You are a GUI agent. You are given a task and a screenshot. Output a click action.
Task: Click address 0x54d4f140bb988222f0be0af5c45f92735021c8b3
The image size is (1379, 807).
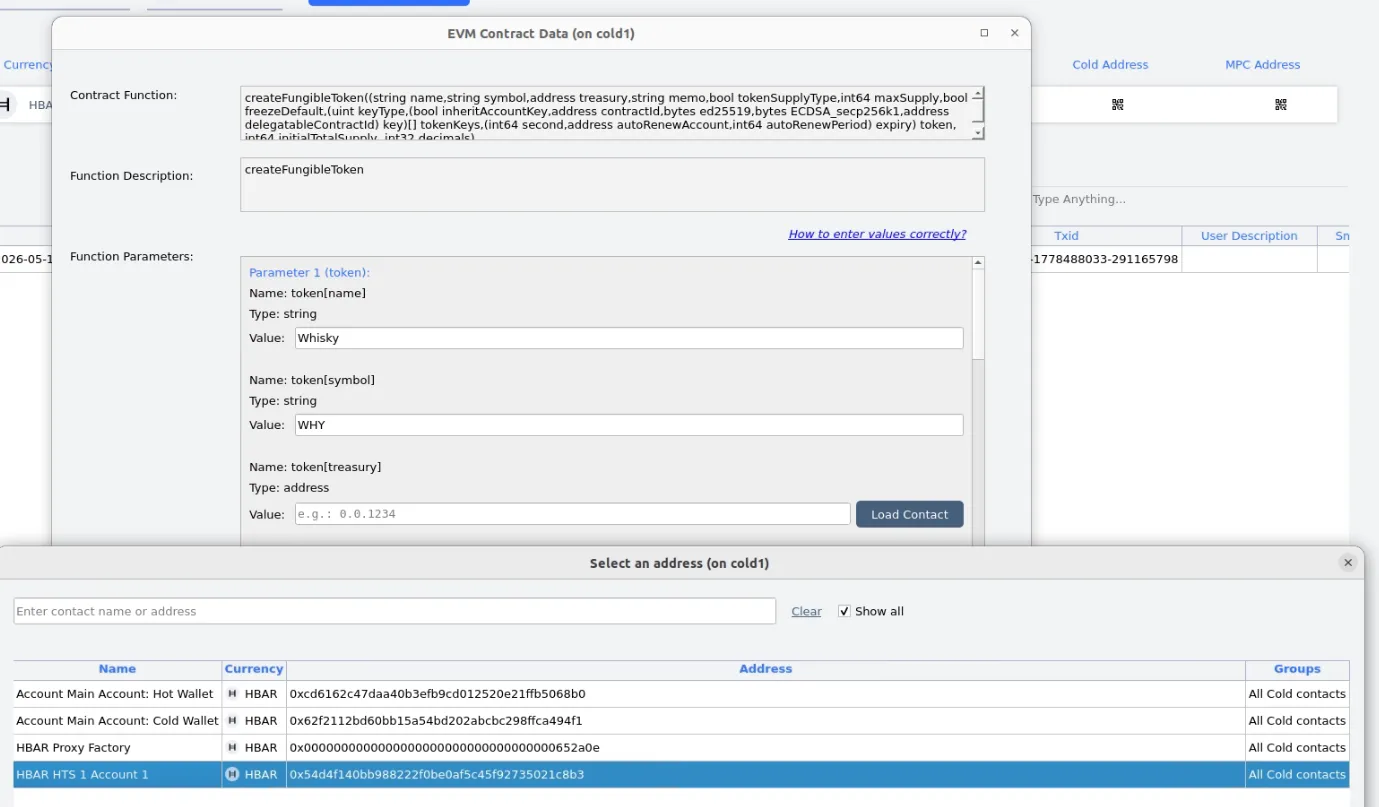(436, 775)
